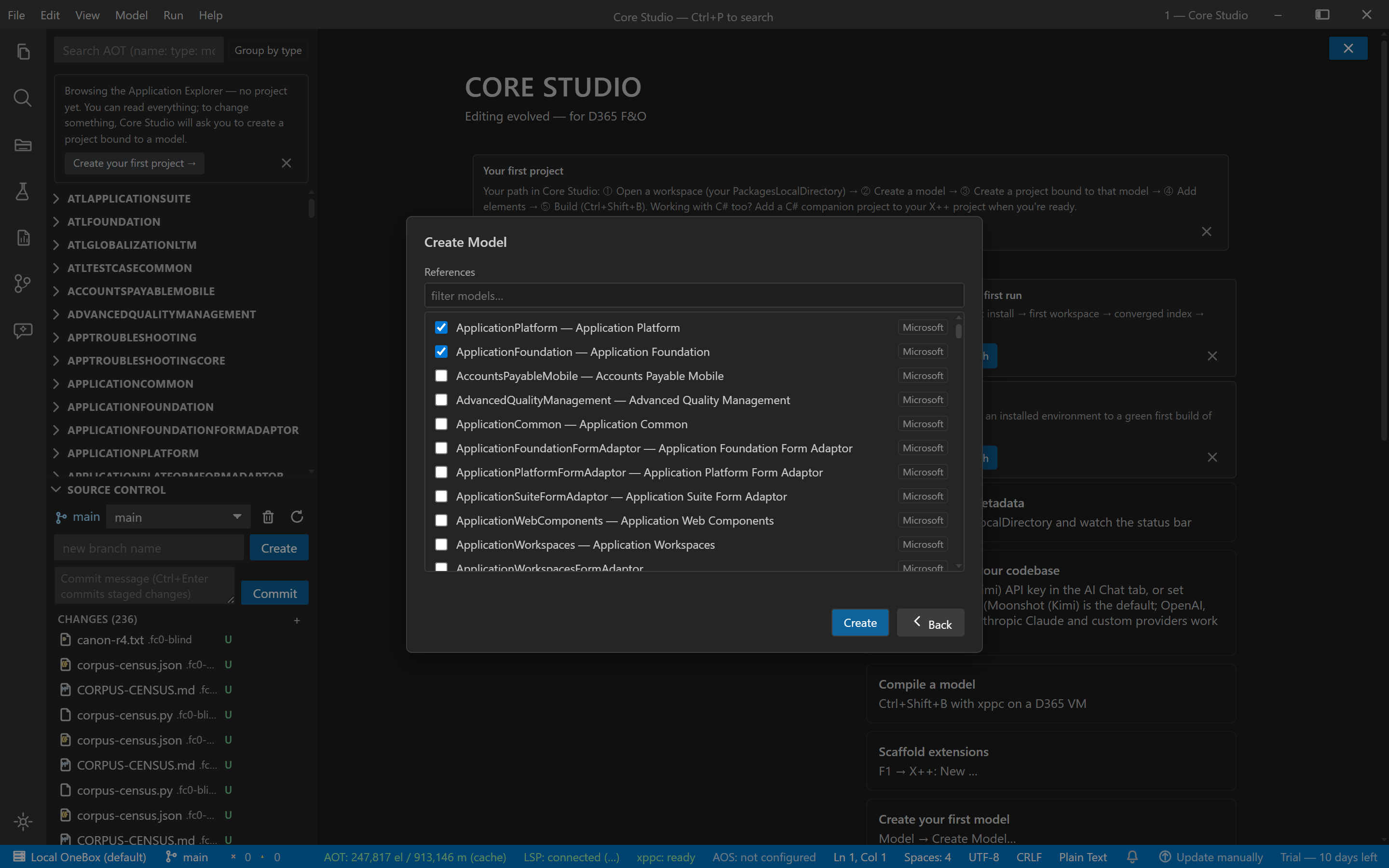
Task: Open the folder panel icon in activity bar
Action: tap(23, 145)
